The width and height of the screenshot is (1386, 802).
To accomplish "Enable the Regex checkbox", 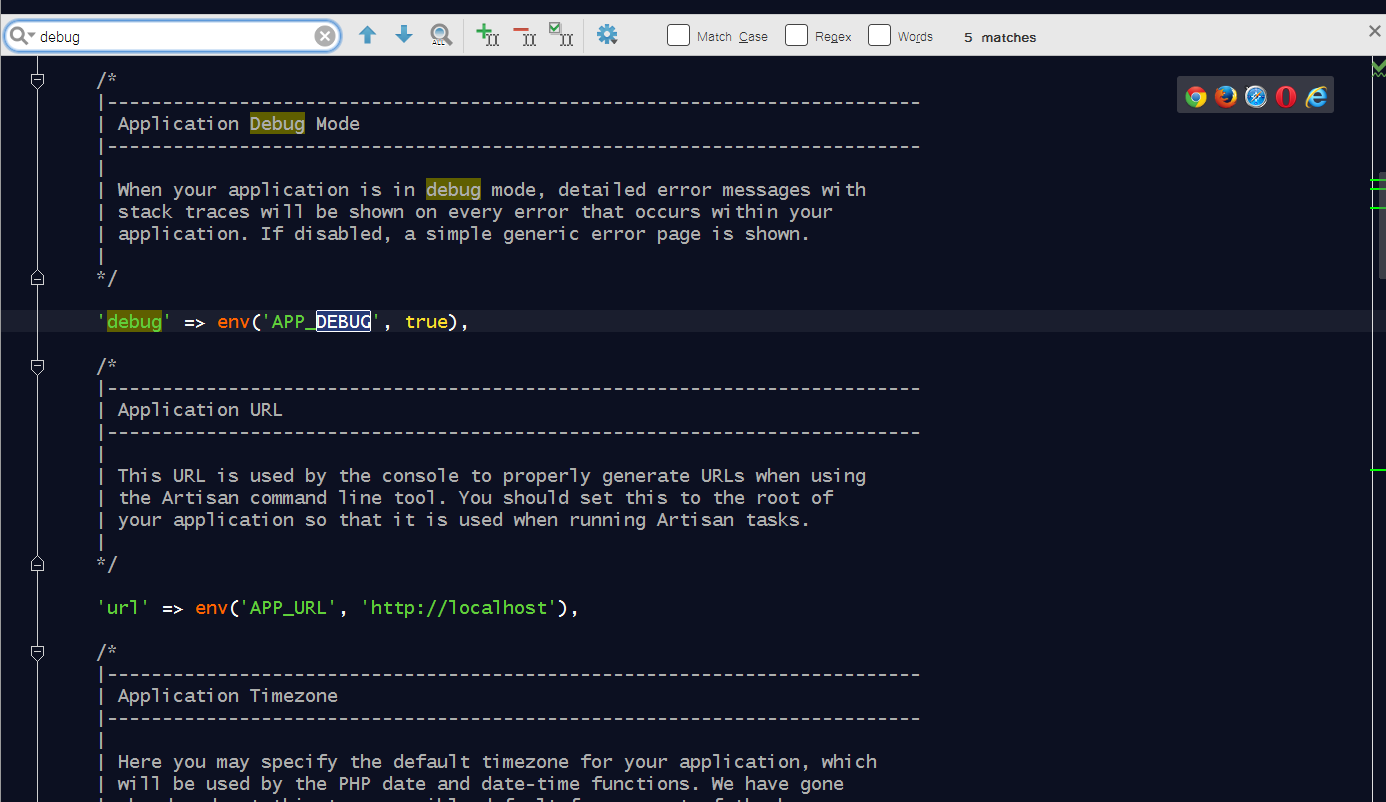I will click(x=796, y=35).
